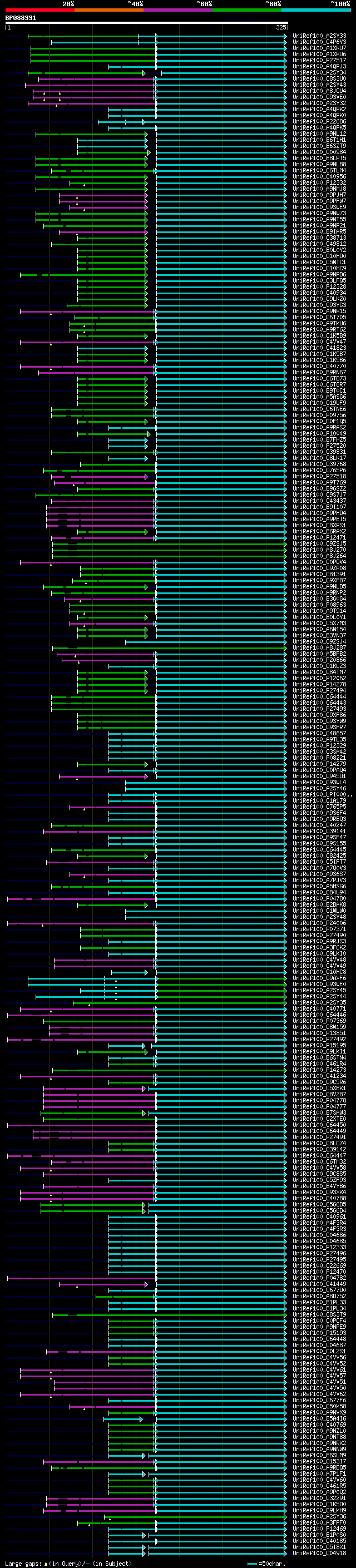Select hit UniRef100_Q93WL4
This screenshot has height=1568, width=356.
coord(319,782)
